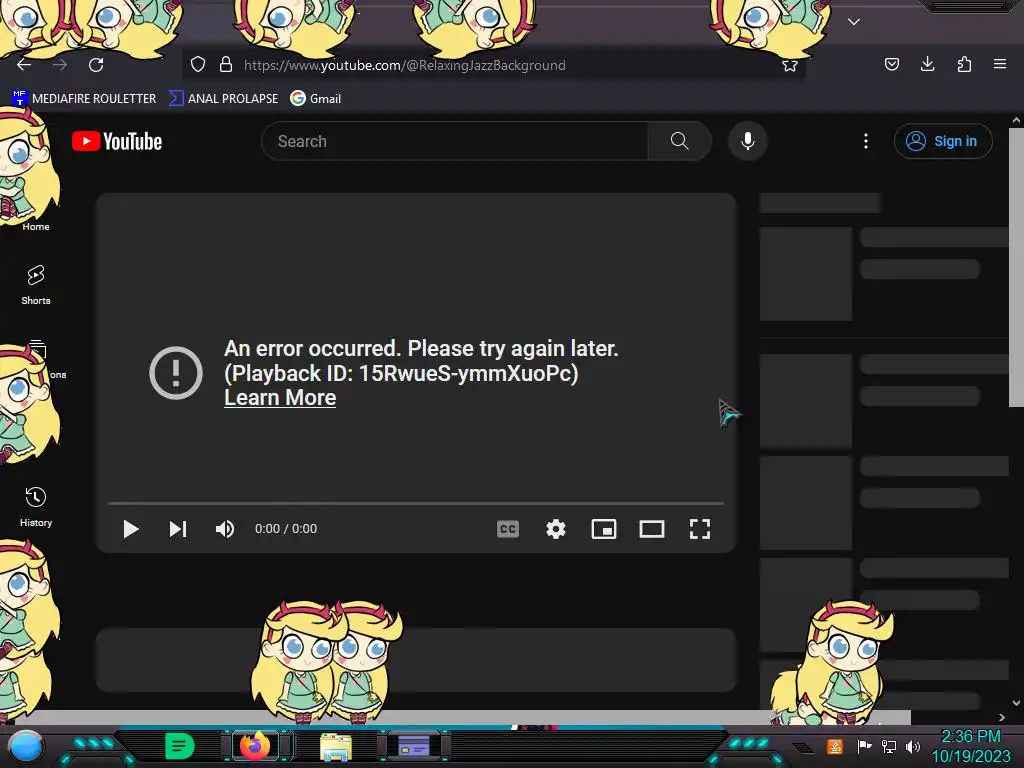The width and height of the screenshot is (1024, 768).
Task: Switch to theater mode view
Action: pos(652,529)
